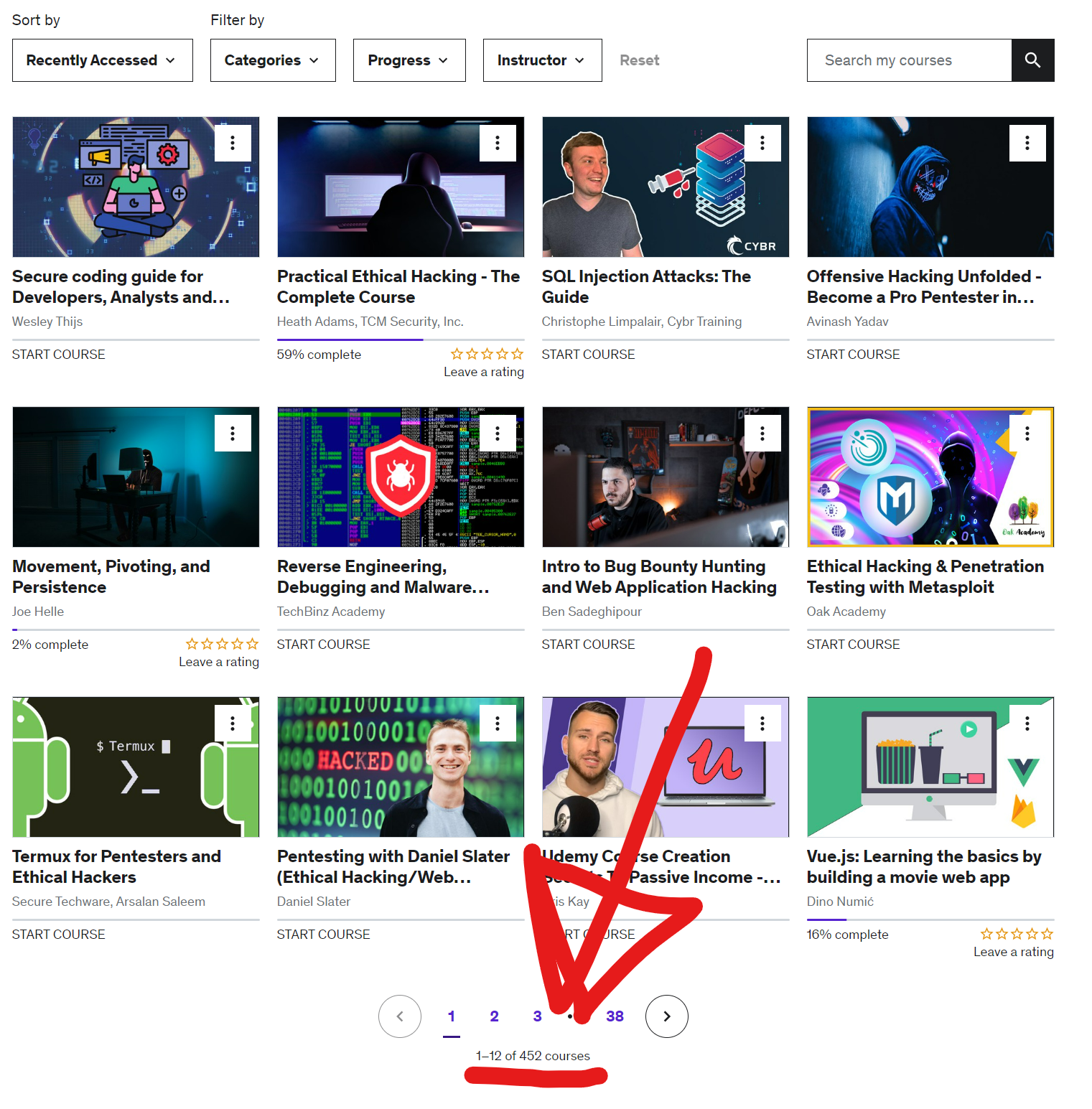Open Practical Ethical Hacking thumbnail
The height and width of the screenshot is (1109, 1092).
(401, 187)
